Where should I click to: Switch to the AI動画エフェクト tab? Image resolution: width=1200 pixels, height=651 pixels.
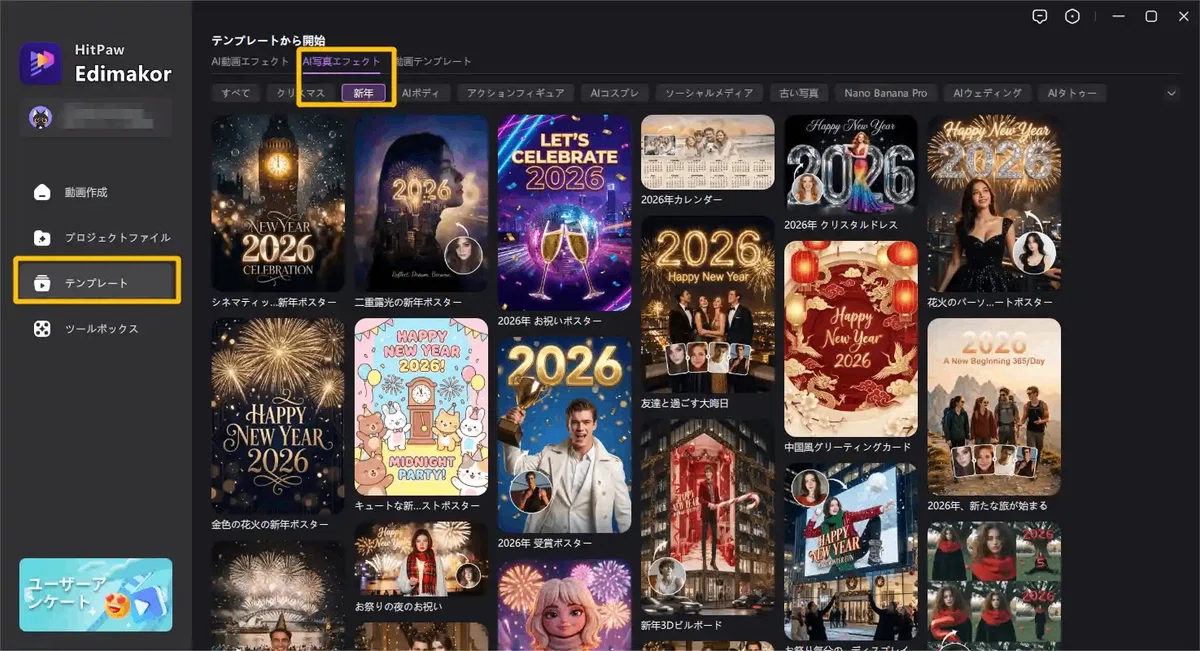coord(250,62)
